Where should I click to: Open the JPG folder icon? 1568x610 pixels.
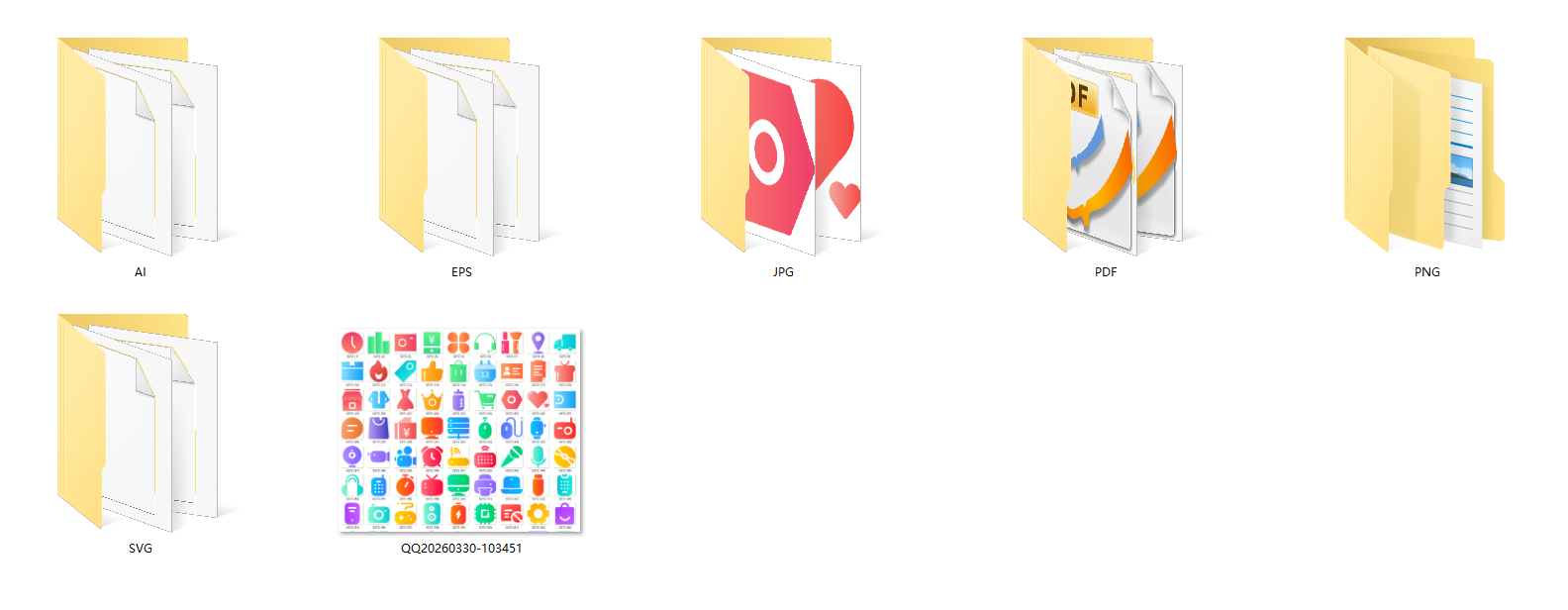pyautogui.click(x=782, y=147)
